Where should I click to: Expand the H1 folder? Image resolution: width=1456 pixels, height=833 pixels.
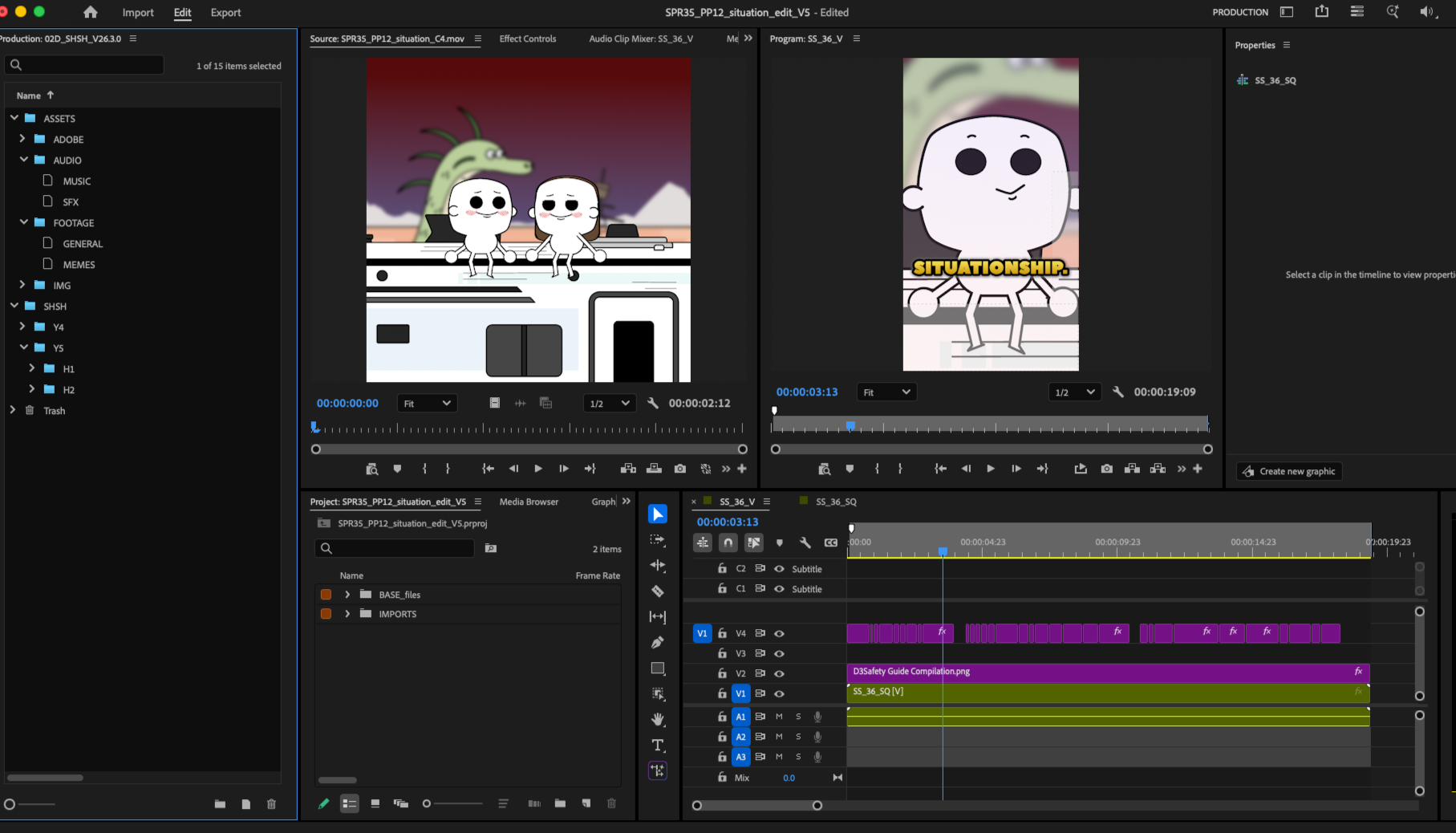point(32,368)
